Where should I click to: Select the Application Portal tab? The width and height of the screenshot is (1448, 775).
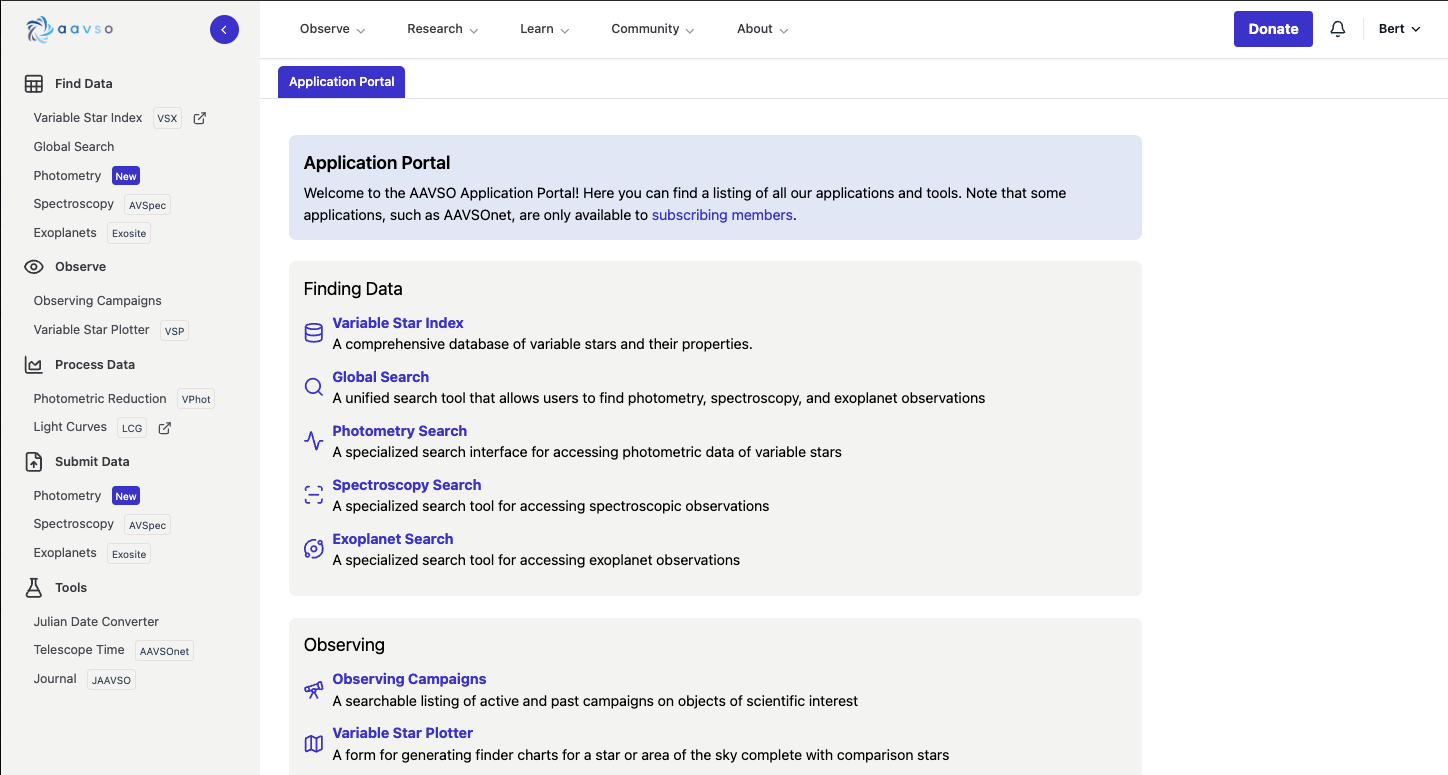click(x=342, y=82)
